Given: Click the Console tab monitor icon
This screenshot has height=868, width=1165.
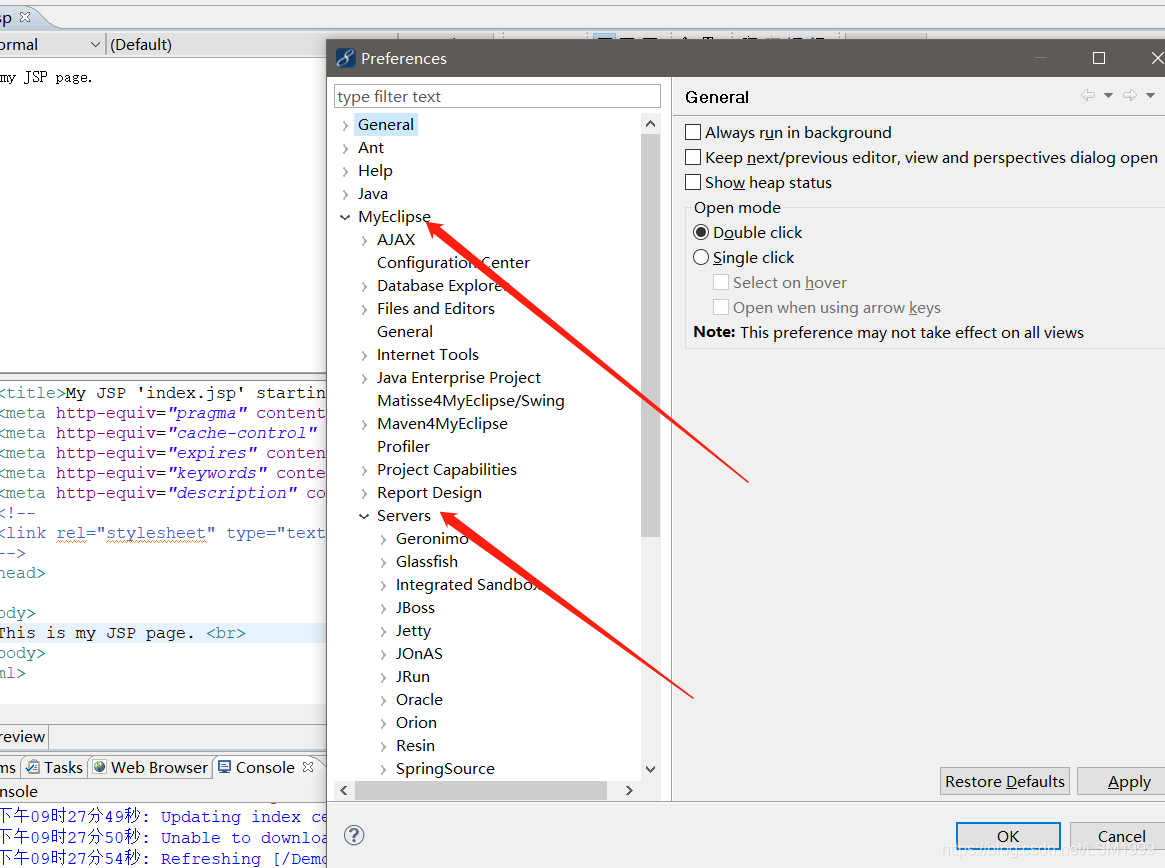Looking at the screenshot, I should (x=224, y=767).
